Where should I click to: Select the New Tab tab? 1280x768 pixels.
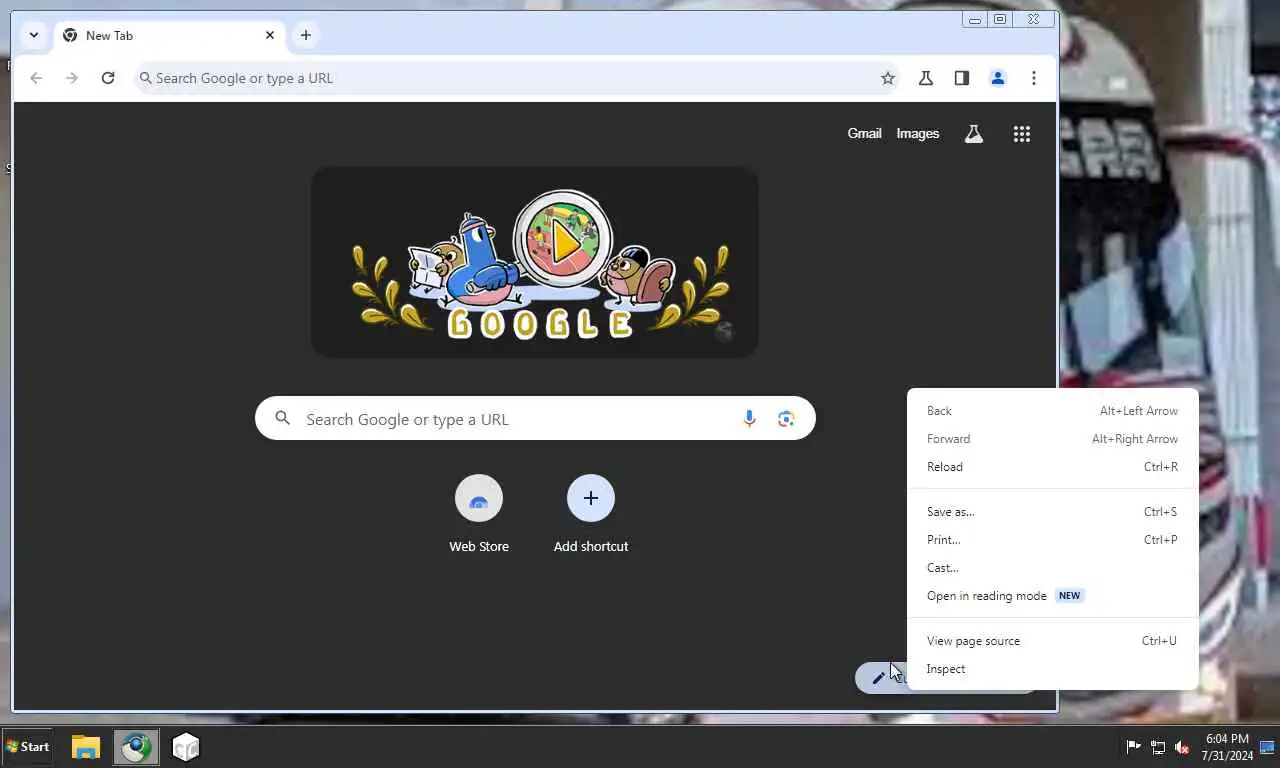pos(169,35)
